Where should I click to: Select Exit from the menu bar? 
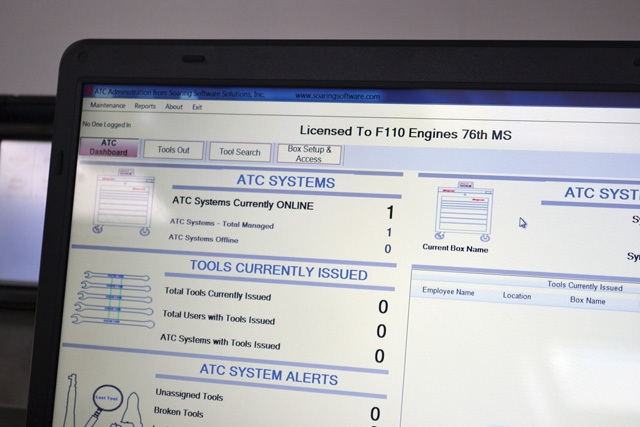click(197, 106)
